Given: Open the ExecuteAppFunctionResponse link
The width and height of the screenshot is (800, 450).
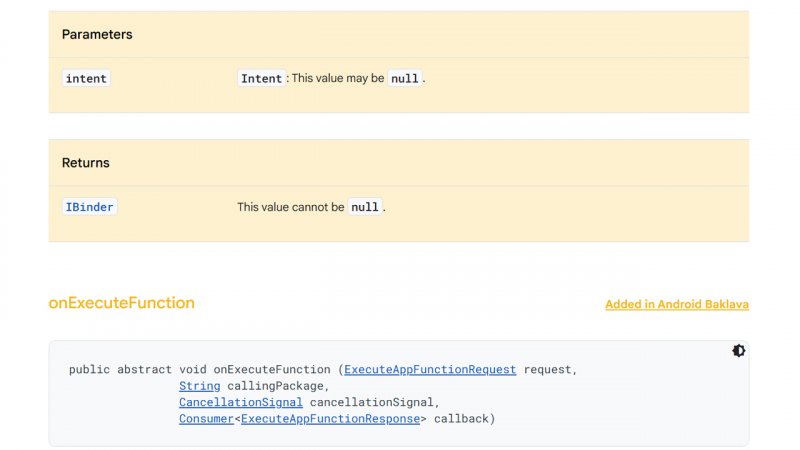Looking at the screenshot, I should [330, 419].
